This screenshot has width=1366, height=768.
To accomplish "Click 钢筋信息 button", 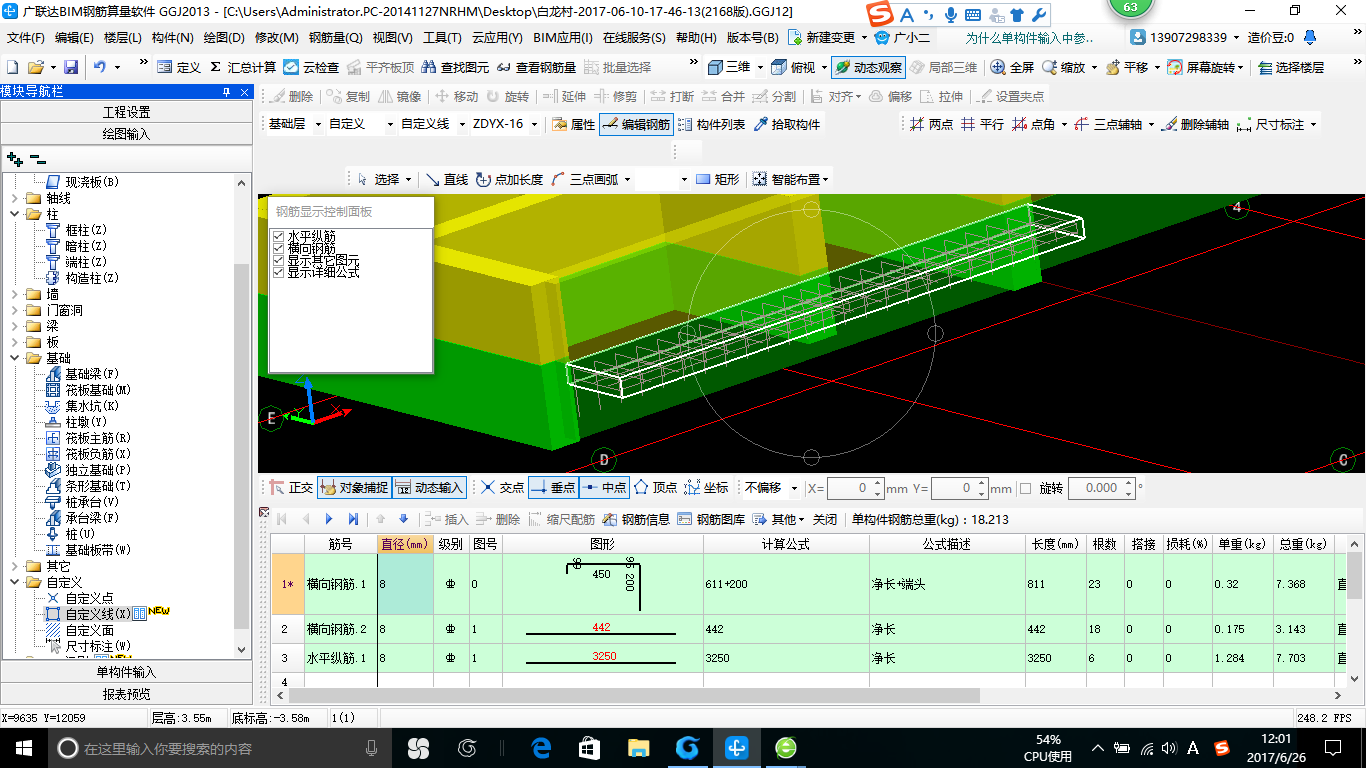I will pos(636,519).
